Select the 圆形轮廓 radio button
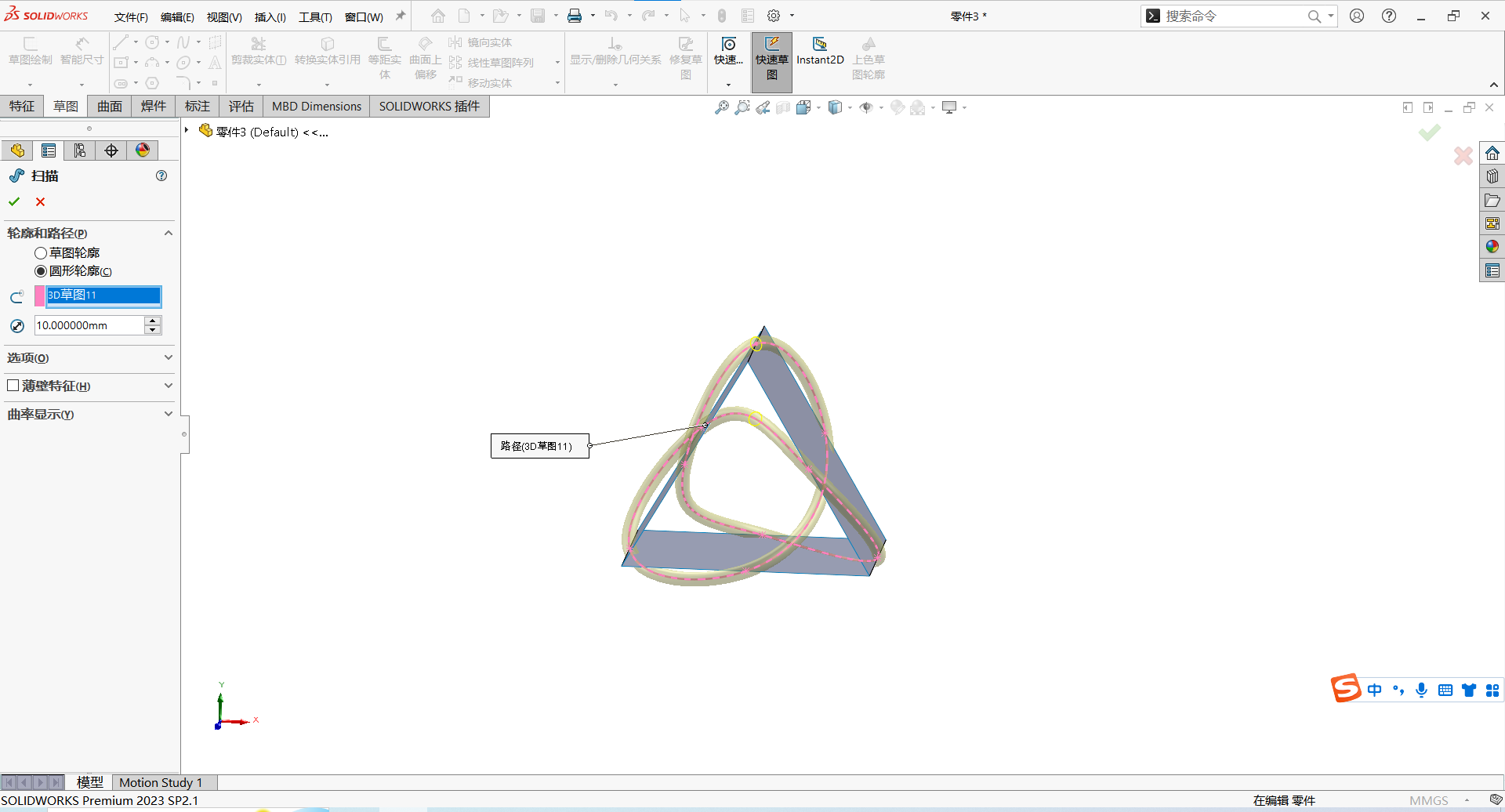 (41, 271)
